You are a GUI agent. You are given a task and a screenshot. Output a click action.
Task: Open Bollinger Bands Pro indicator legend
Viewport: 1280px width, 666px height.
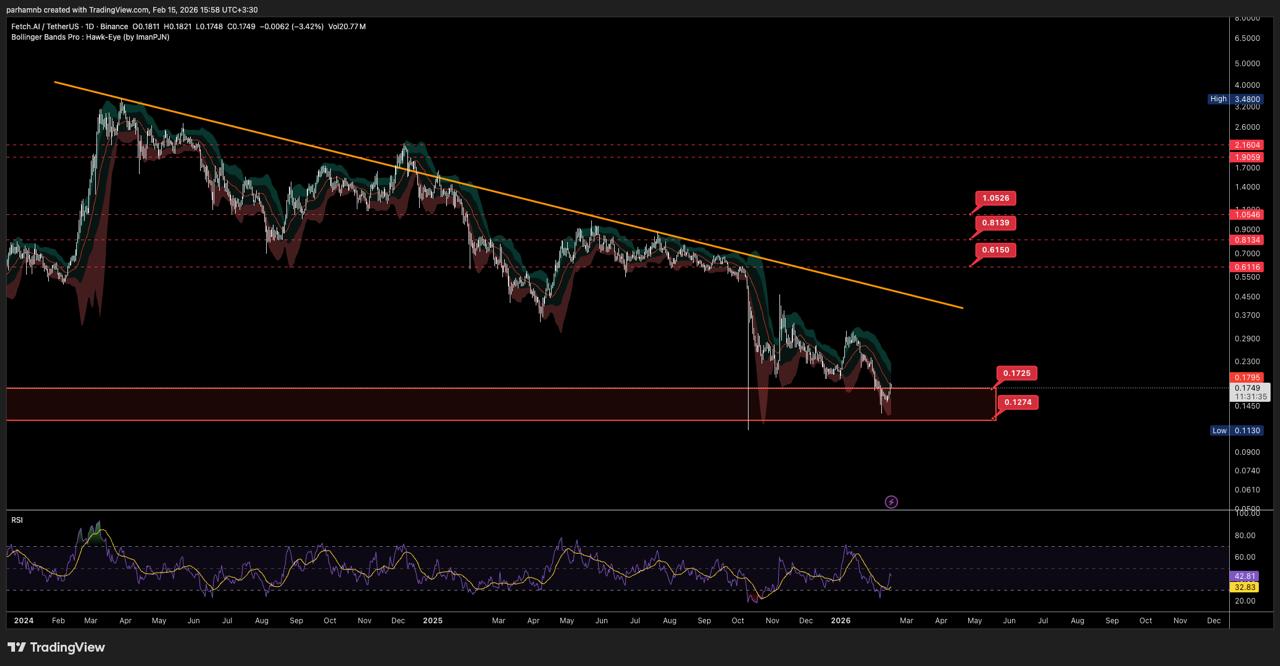coord(90,37)
